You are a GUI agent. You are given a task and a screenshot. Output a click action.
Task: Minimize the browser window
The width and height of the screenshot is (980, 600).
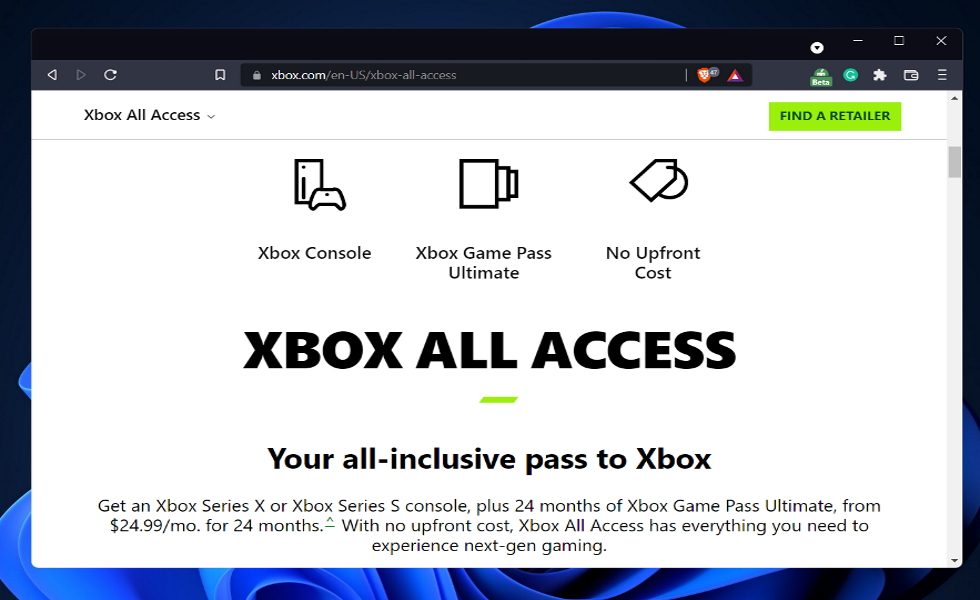click(858, 41)
